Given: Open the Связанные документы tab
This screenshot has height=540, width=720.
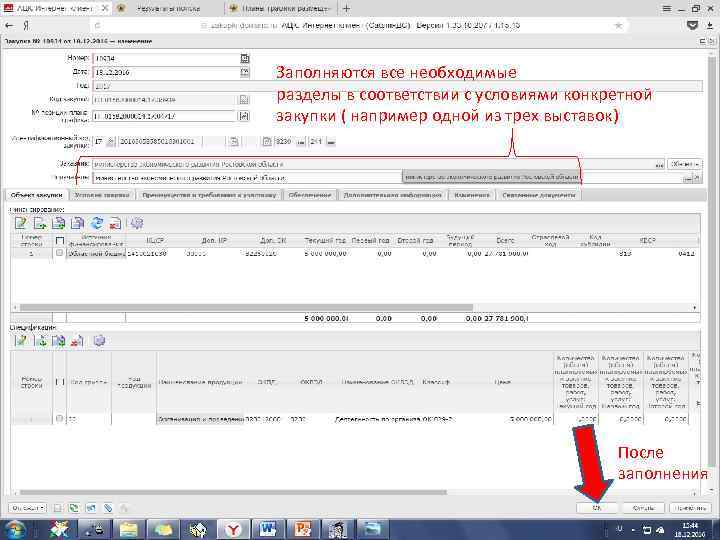Looking at the screenshot, I should (538, 195).
